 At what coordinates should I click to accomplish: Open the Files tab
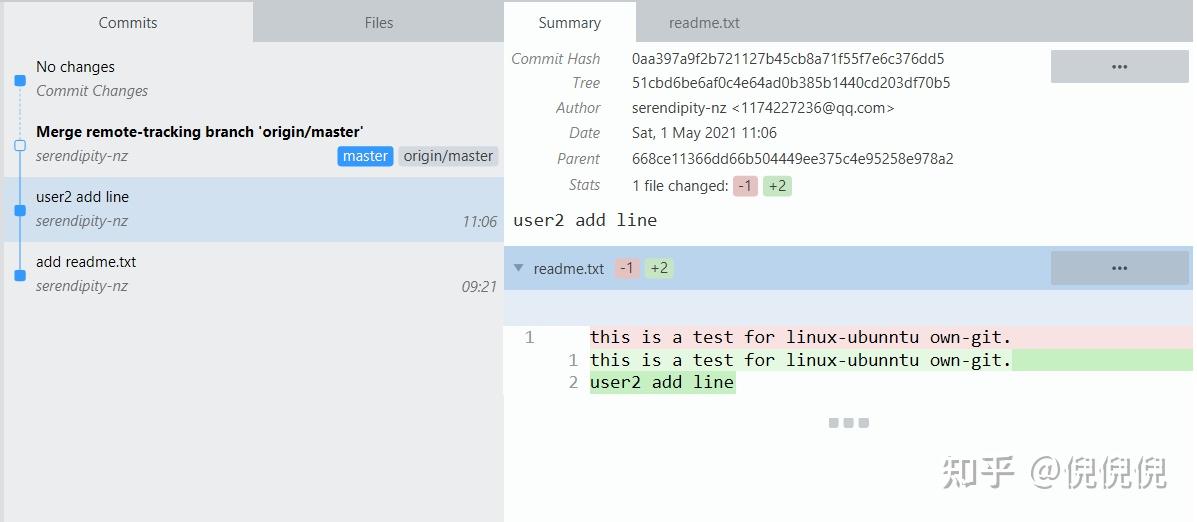[x=378, y=22]
